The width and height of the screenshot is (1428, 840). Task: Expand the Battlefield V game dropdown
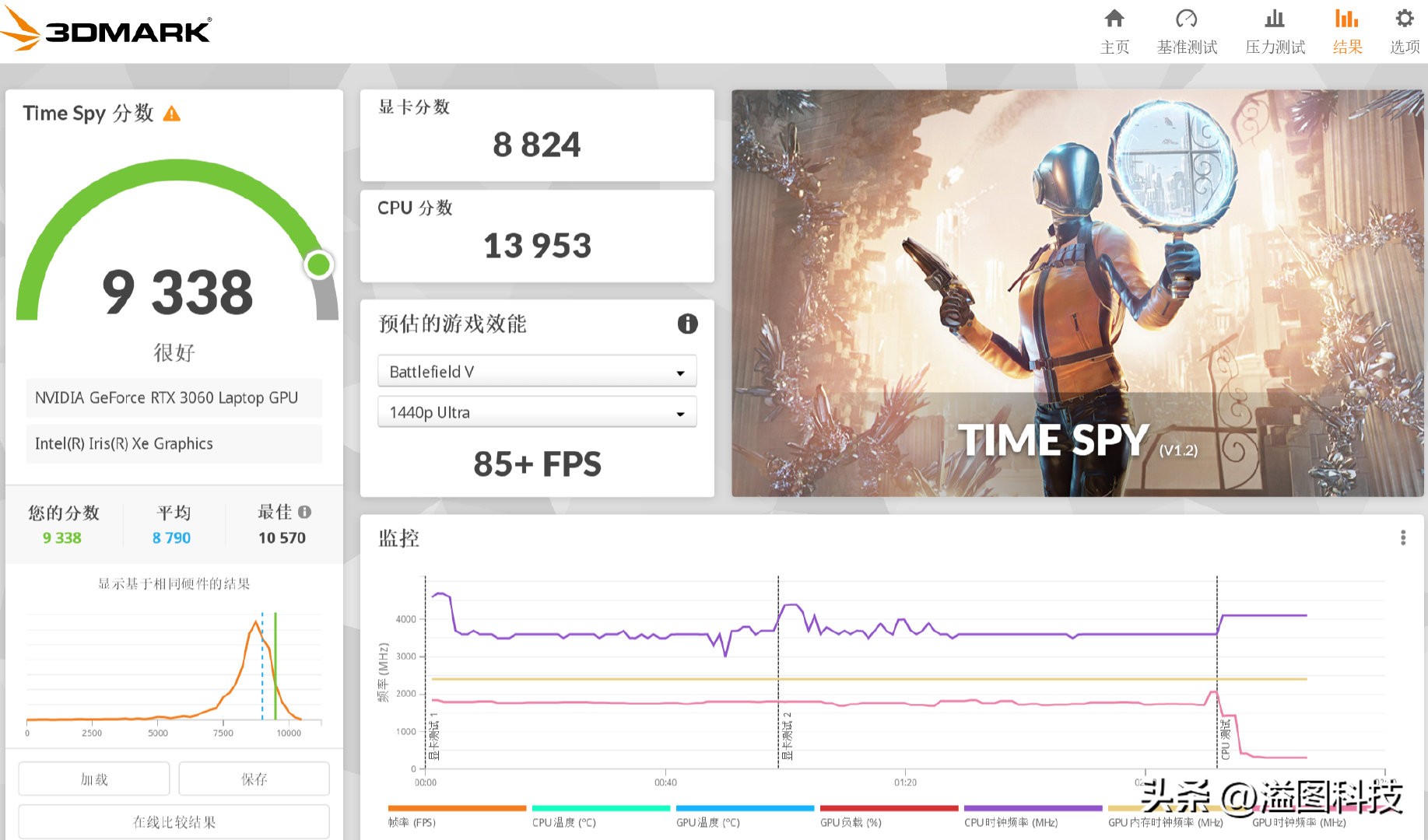[537, 372]
